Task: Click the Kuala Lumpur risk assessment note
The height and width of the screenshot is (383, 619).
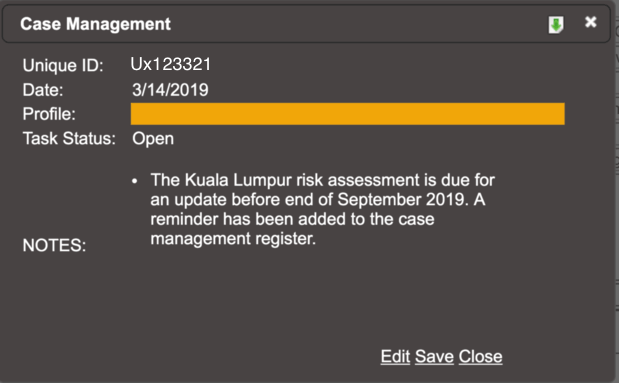Action: [322, 209]
